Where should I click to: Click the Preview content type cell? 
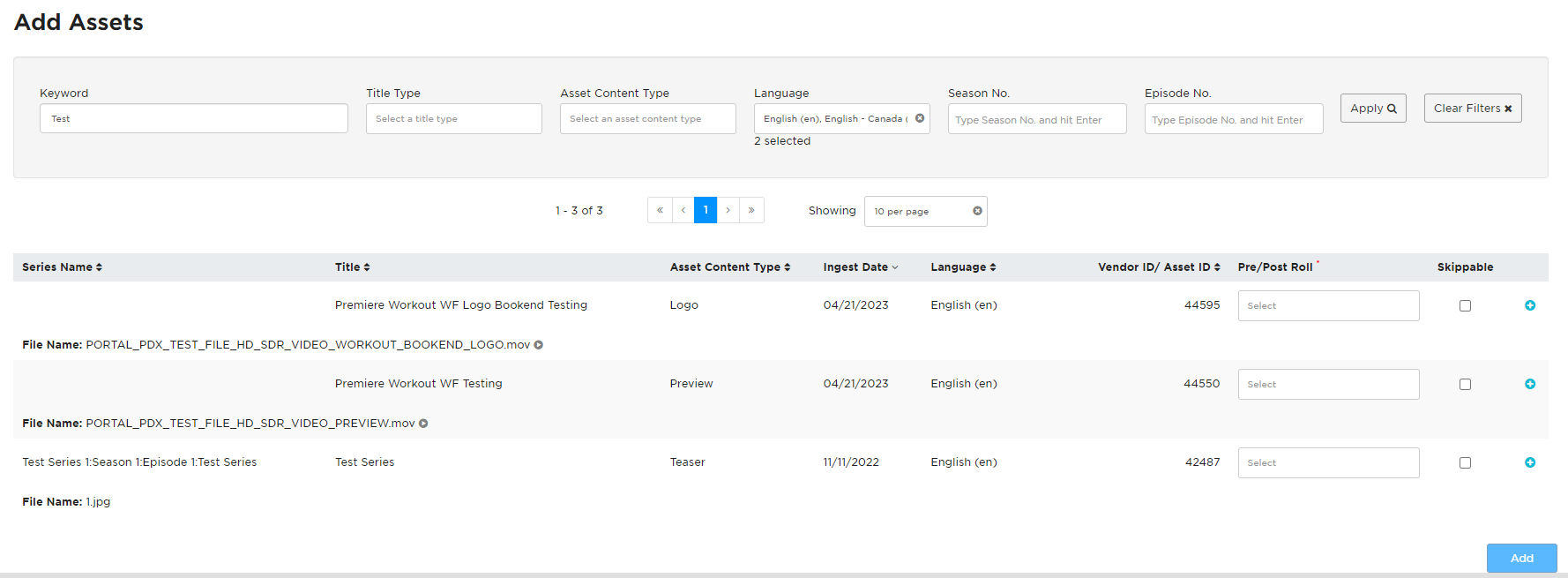(x=691, y=384)
